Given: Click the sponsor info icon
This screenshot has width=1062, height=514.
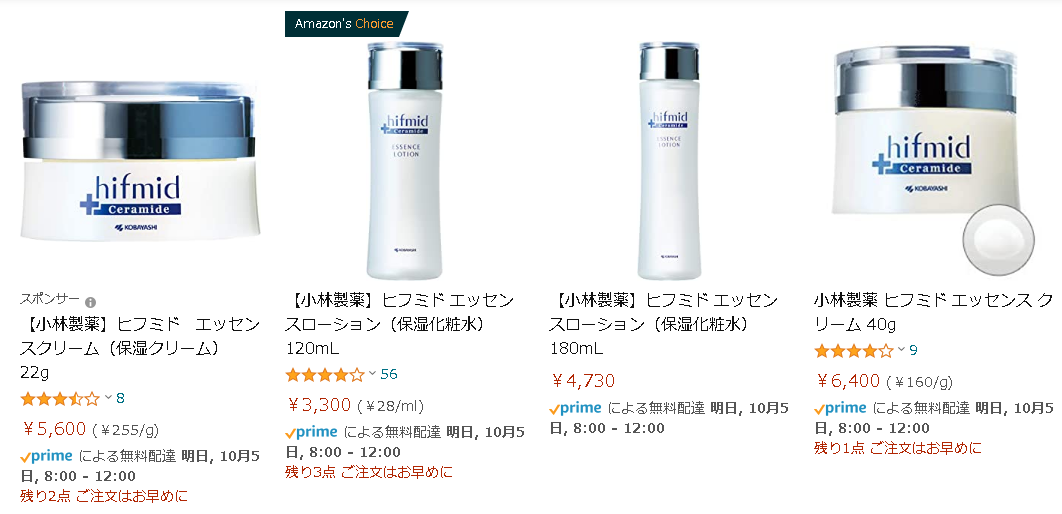Looking at the screenshot, I should click(x=90, y=302).
